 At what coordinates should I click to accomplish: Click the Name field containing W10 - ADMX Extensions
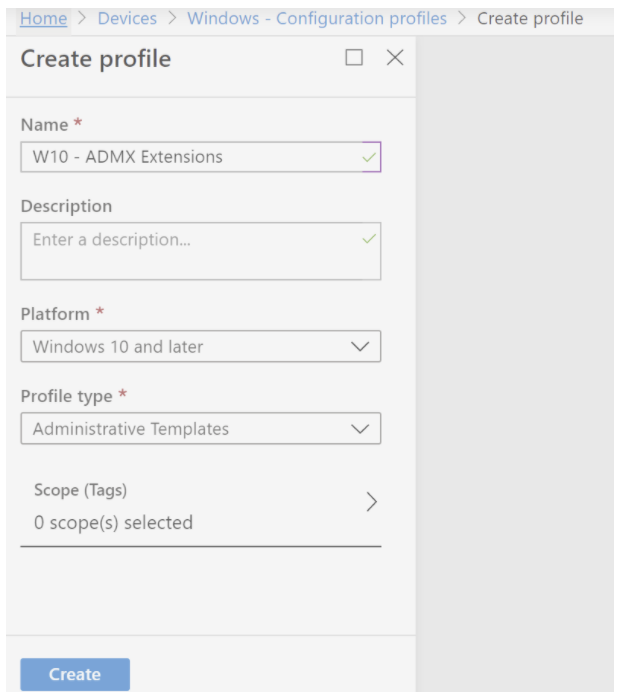point(190,157)
